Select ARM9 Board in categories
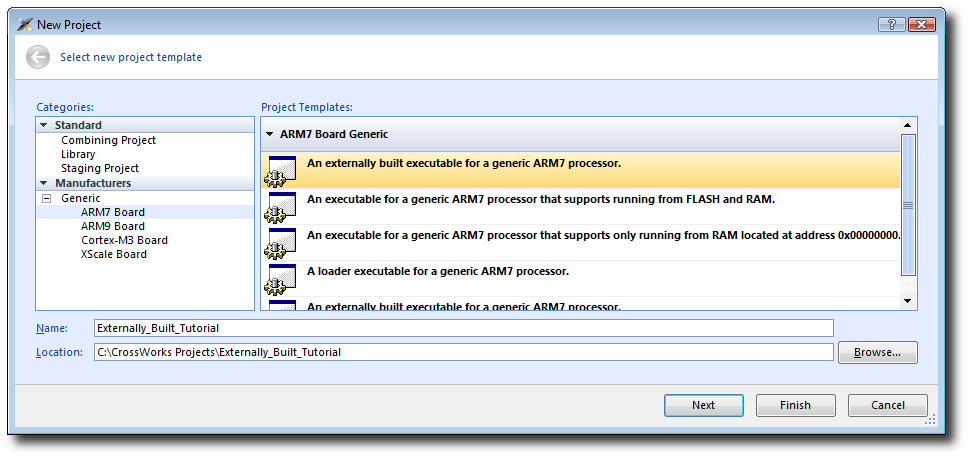The width and height of the screenshot is (969, 458). coord(112,226)
